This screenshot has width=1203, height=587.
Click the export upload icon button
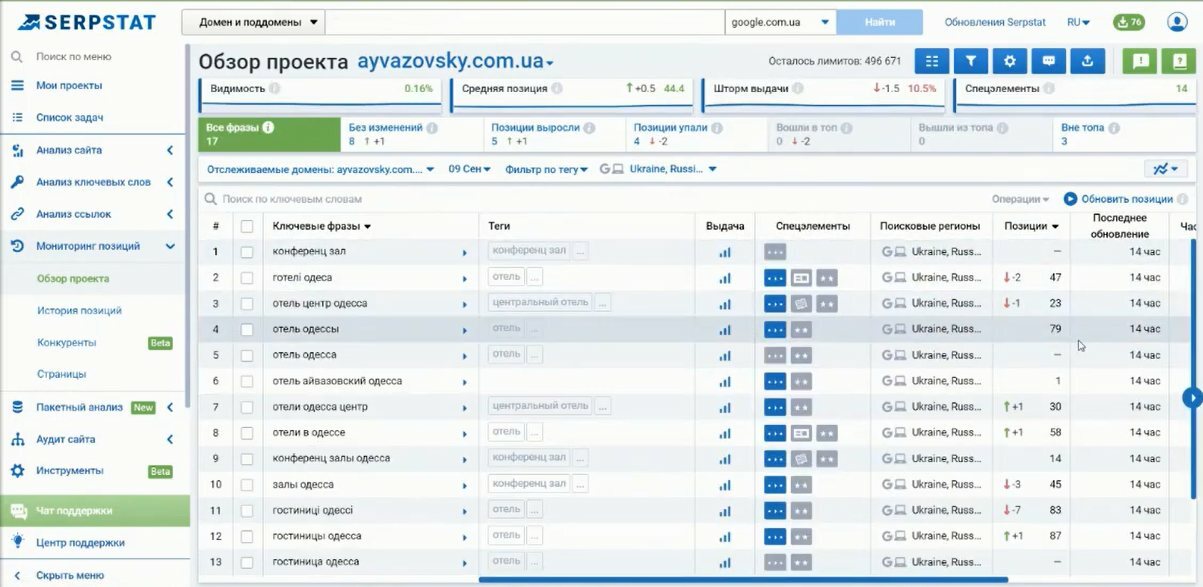(1087, 61)
